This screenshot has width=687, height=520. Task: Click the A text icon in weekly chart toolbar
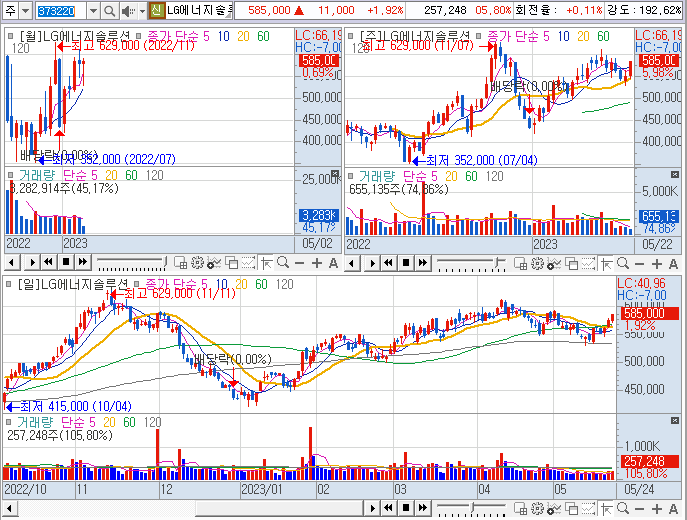[x=673, y=263]
